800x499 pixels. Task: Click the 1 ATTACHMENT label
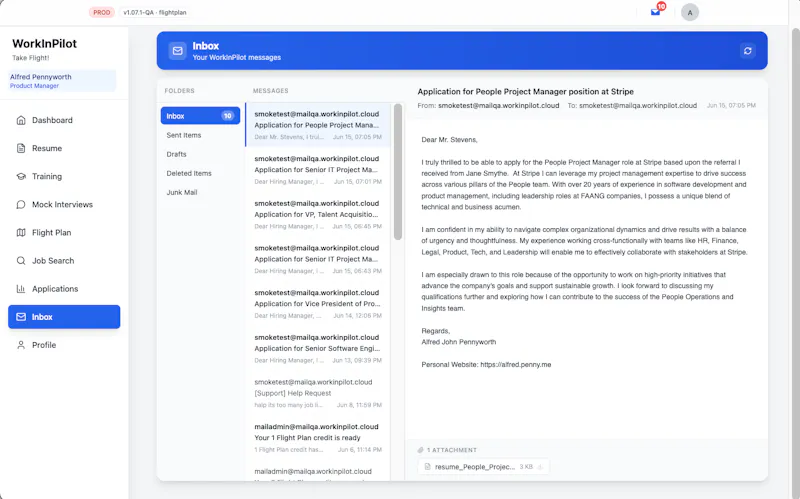click(x=452, y=450)
